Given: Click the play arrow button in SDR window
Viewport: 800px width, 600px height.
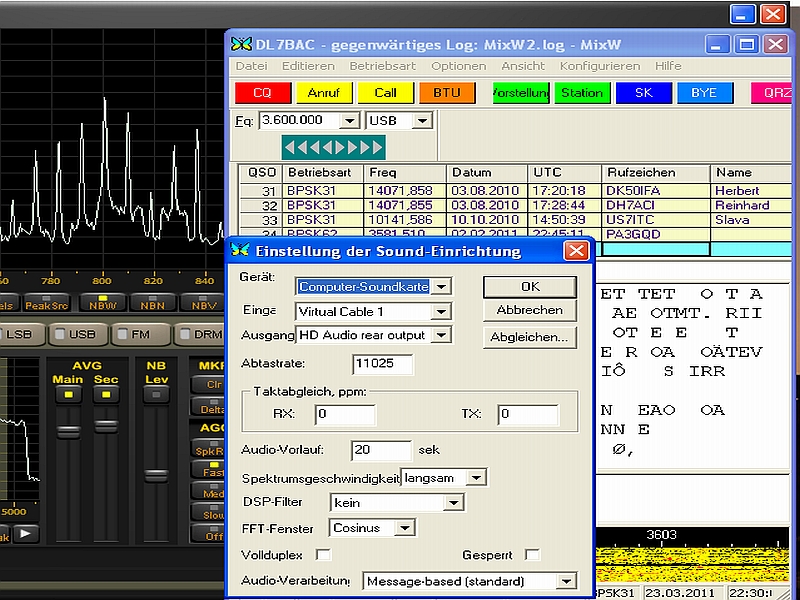Looking at the screenshot, I should (x=26, y=534).
